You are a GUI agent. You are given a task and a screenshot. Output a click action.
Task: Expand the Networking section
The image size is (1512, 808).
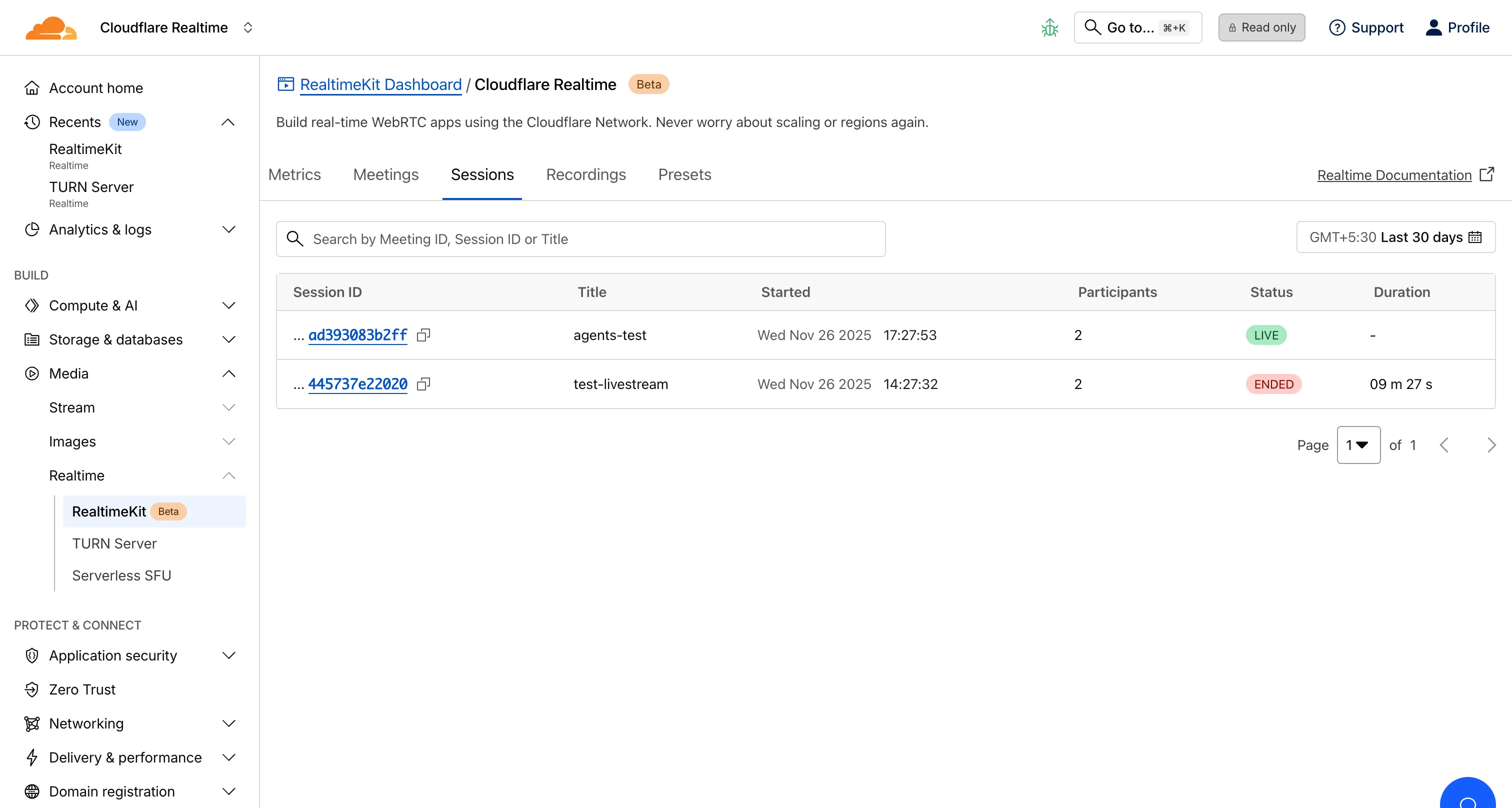click(228, 723)
